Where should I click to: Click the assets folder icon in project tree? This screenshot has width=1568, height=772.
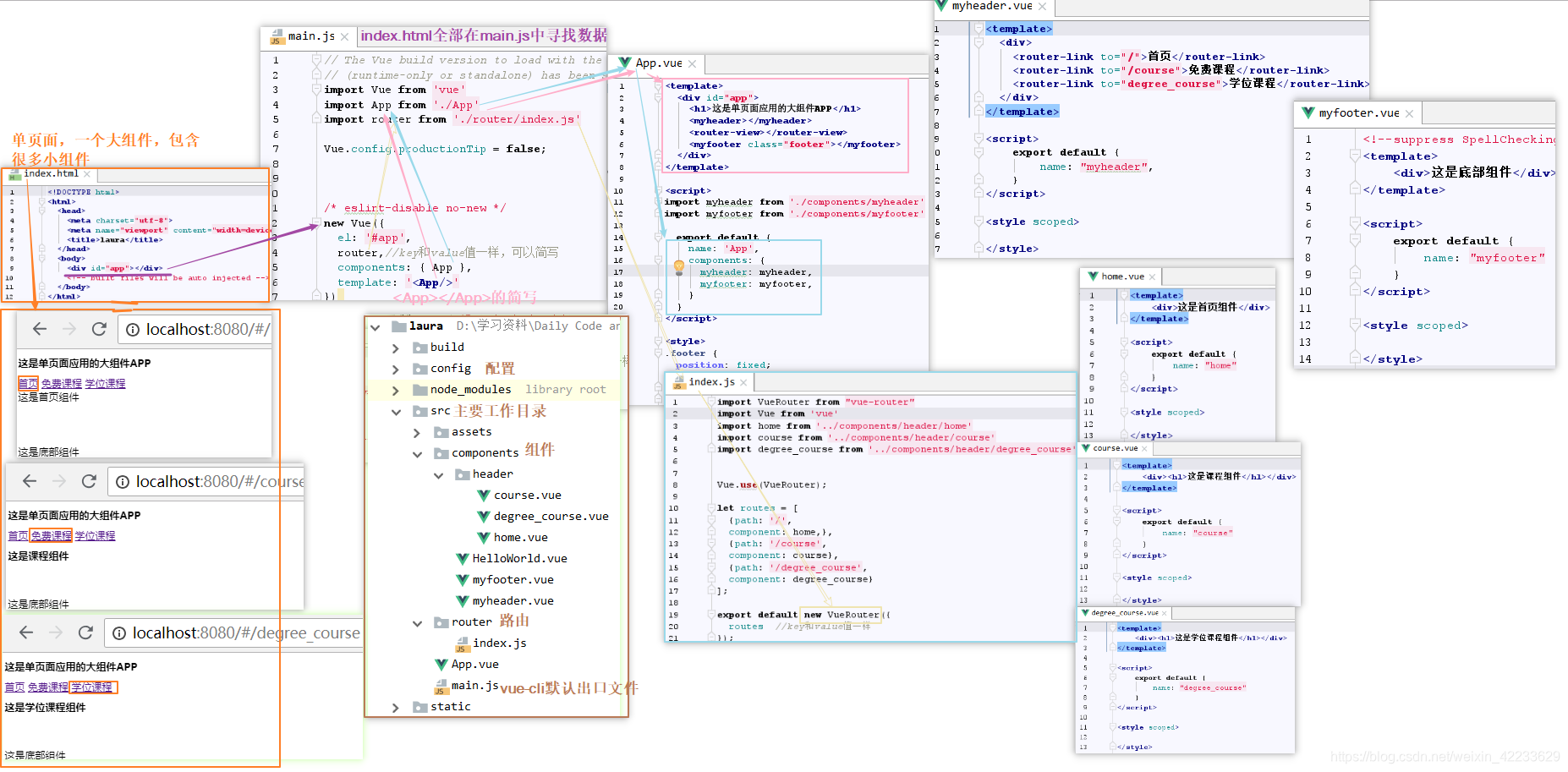pyautogui.click(x=441, y=432)
